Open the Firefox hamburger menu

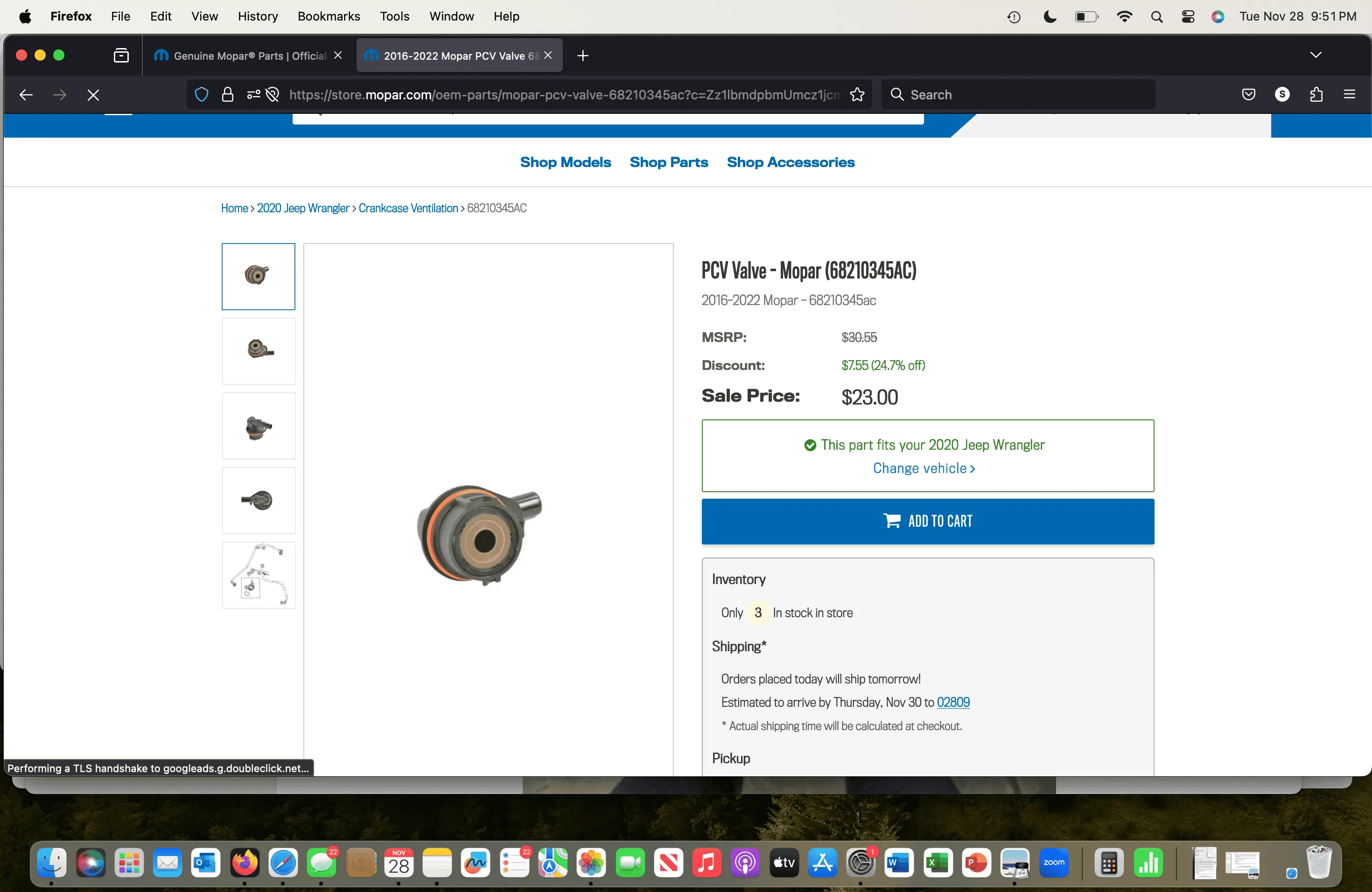[1350, 95]
